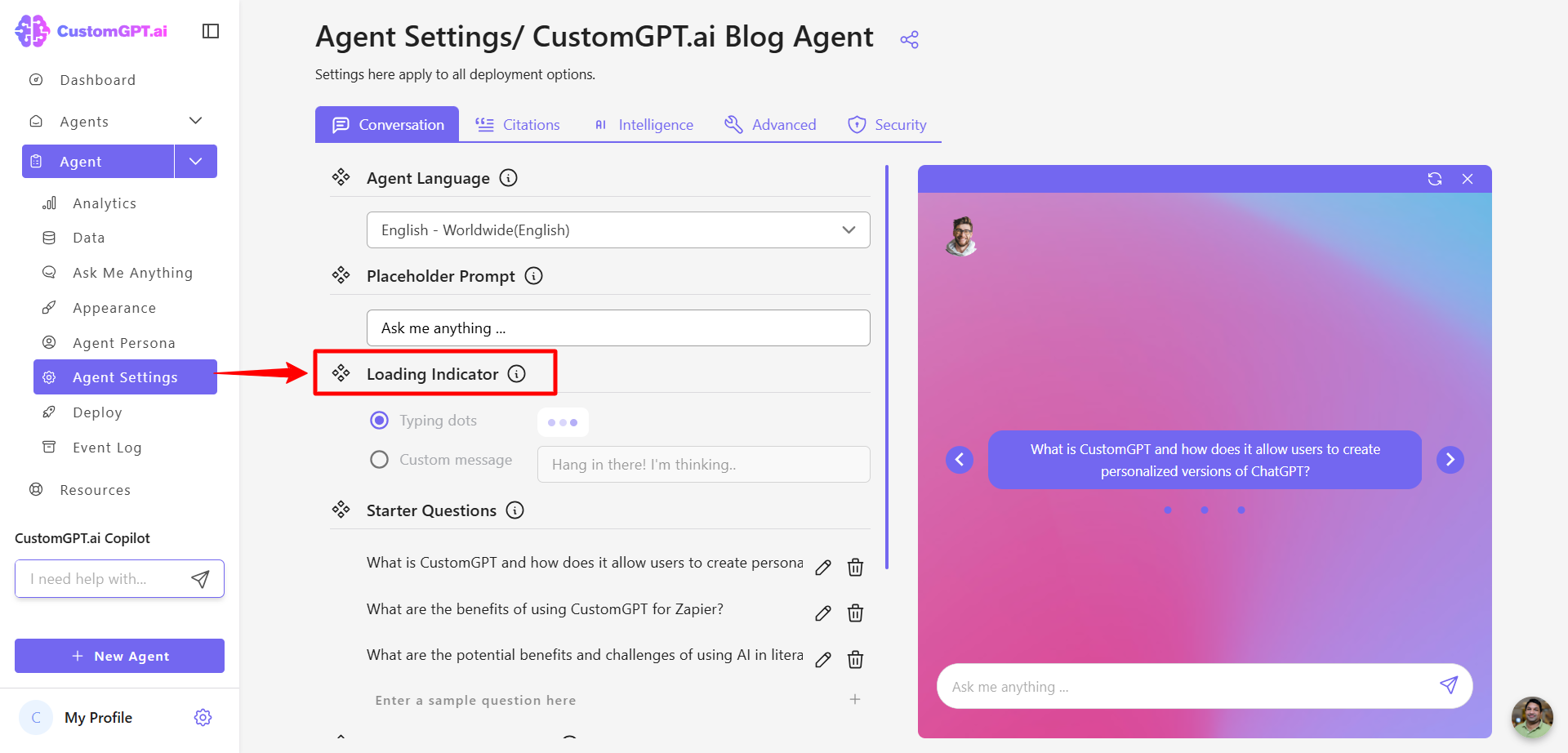Open info tooltip for Loading Indicator

pyautogui.click(x=516, y=374)
